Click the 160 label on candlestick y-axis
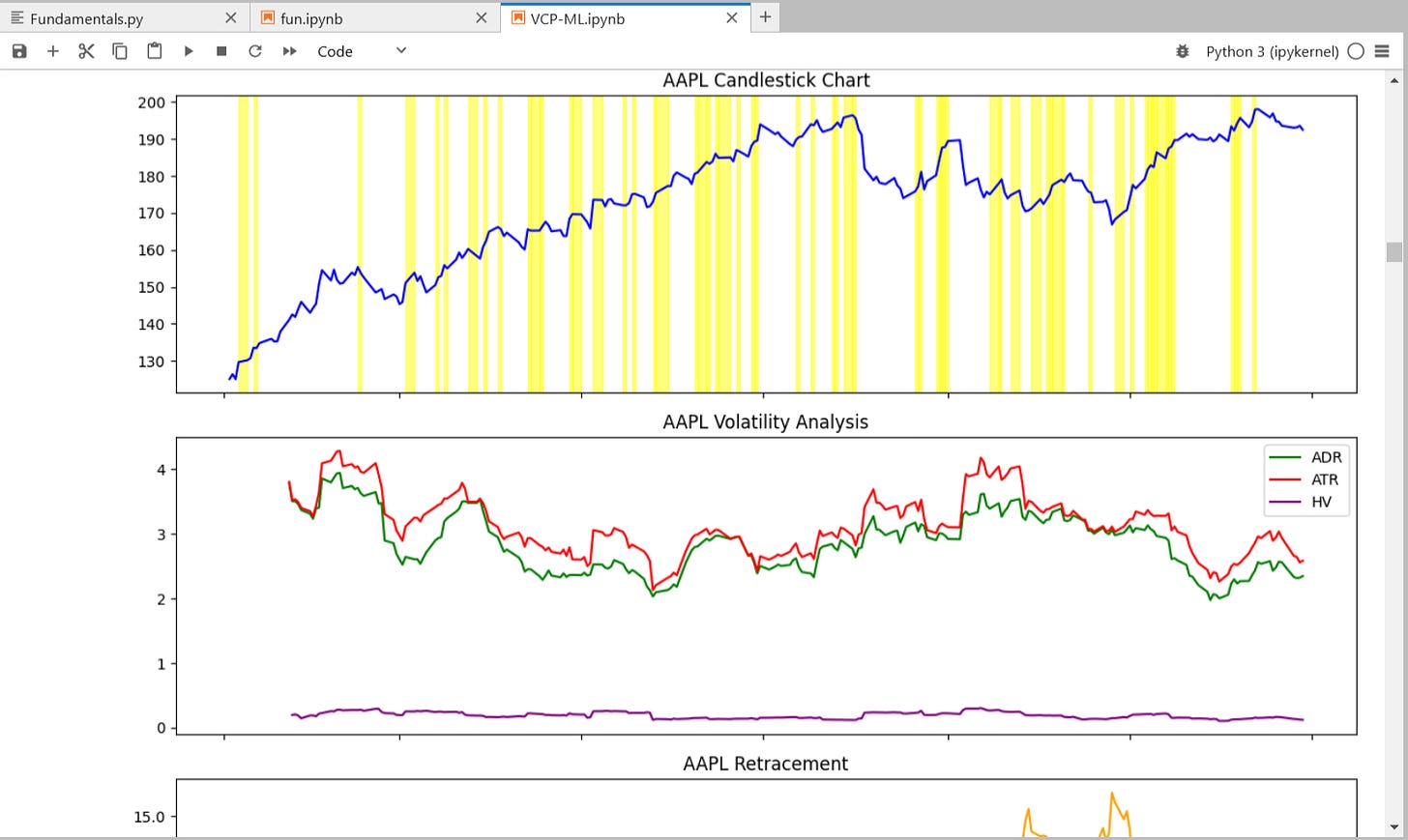The height and width of the screenshot is (840, 1408). click(151, 250)
